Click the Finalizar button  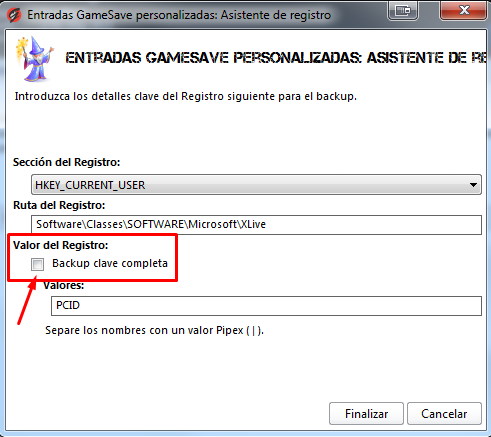366,414
